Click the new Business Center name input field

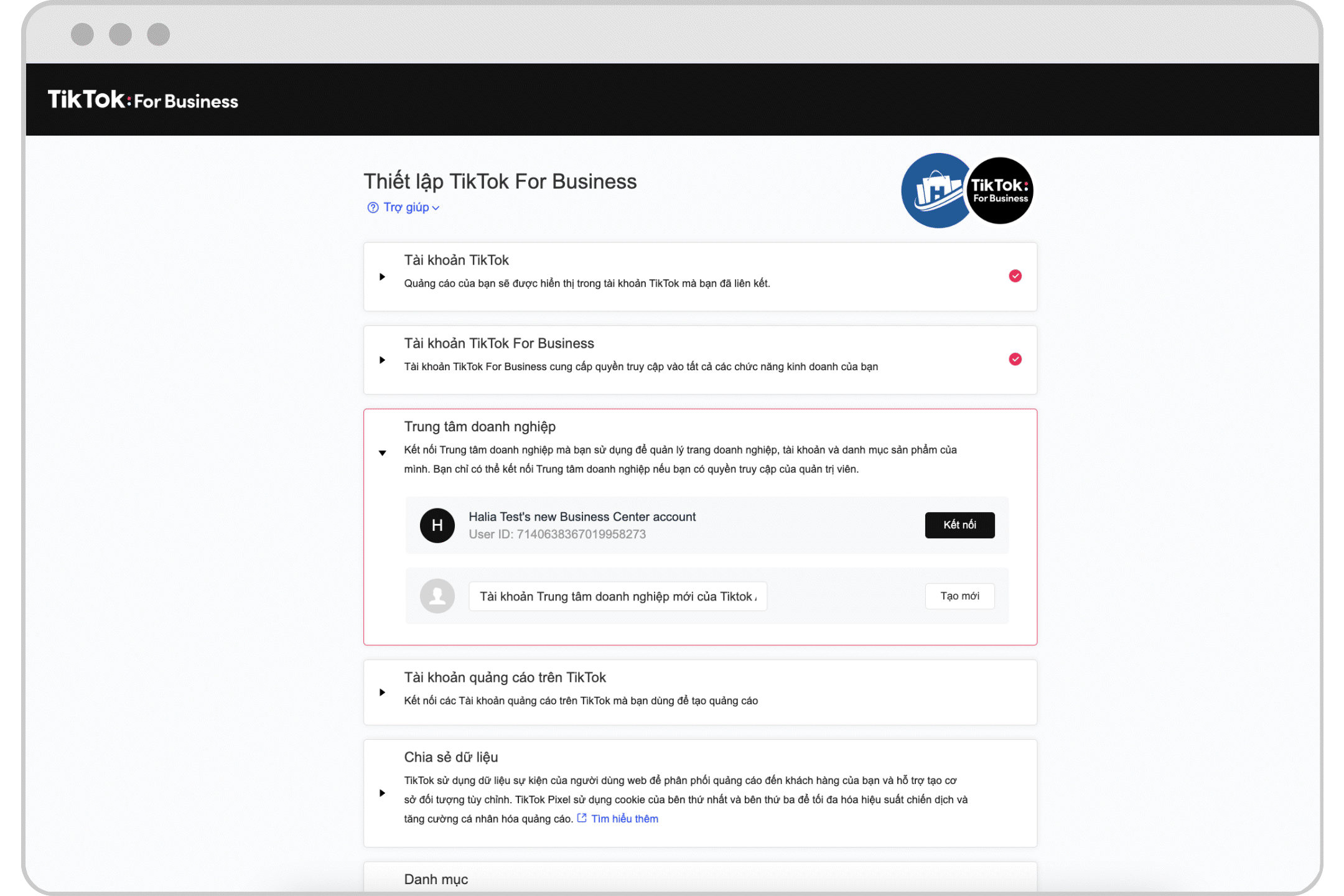tap(617, 596)
